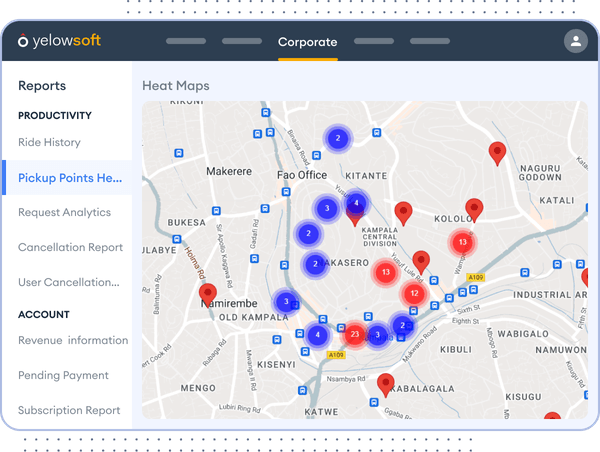Click the WABIGALO map label
This screenshot has width=600, height=452.
pos(523,334)
